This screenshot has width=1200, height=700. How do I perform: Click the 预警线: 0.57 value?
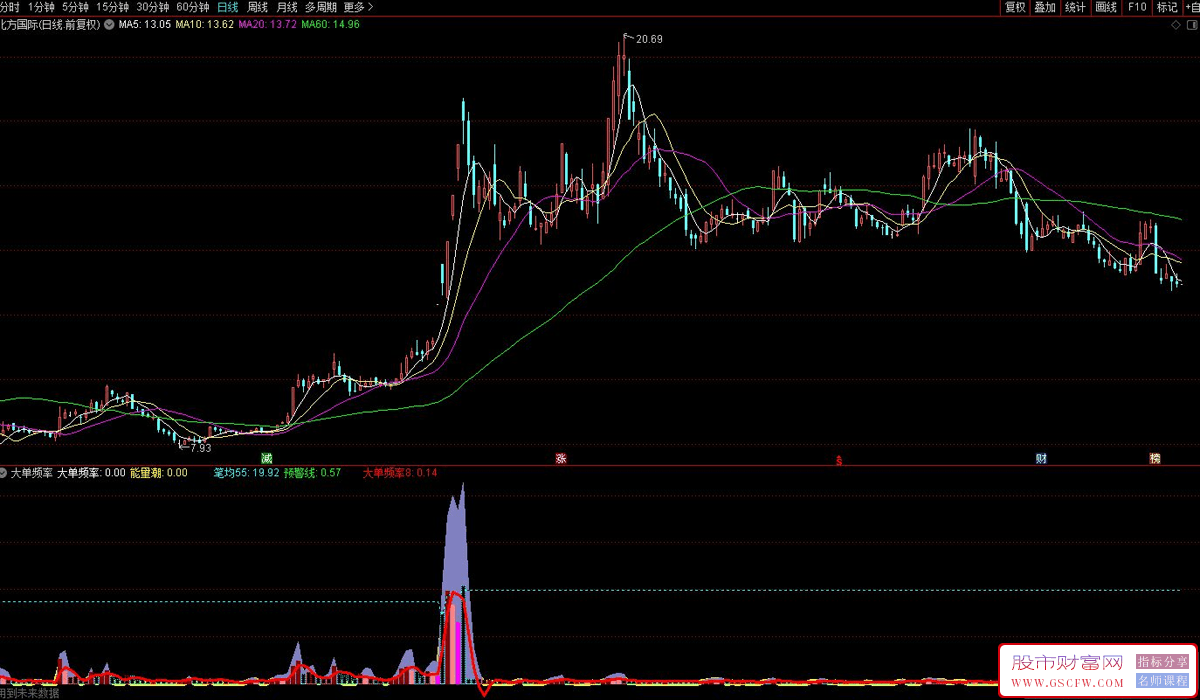coord(313,473)
